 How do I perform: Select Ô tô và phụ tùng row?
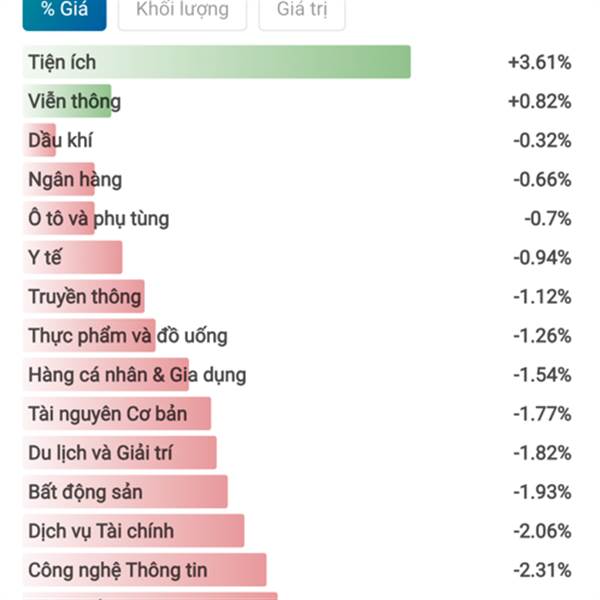[x=98, y=218]
